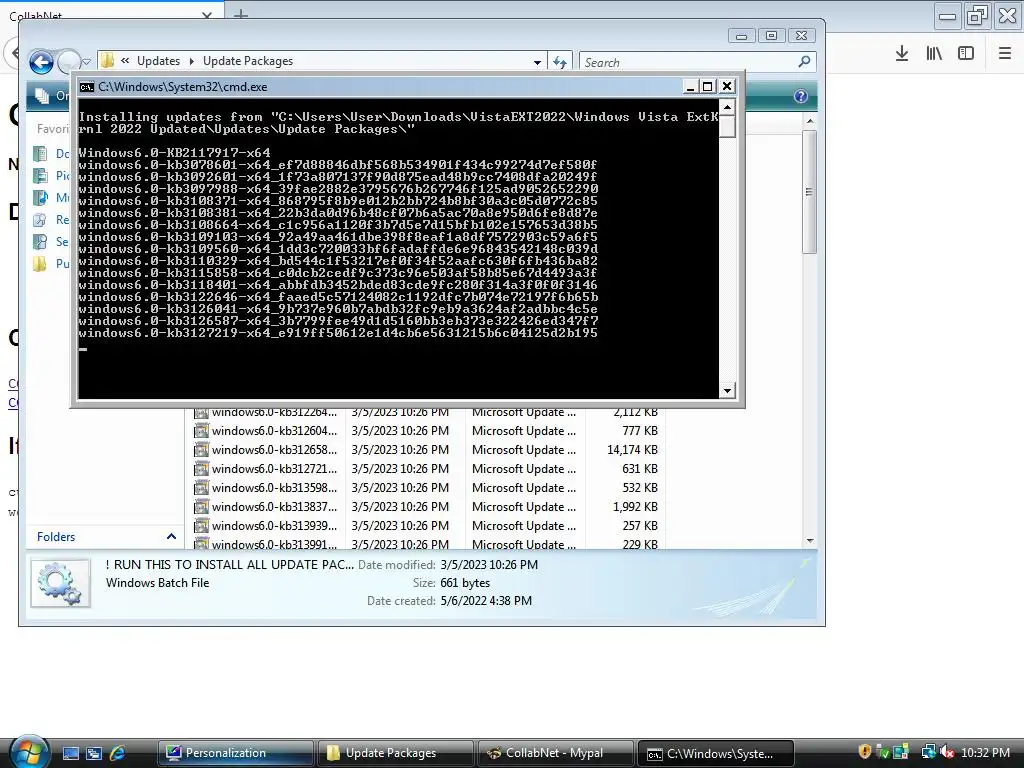
Task: Switch to the Update Packages taskbar button
Action: (x=395, y=754)
